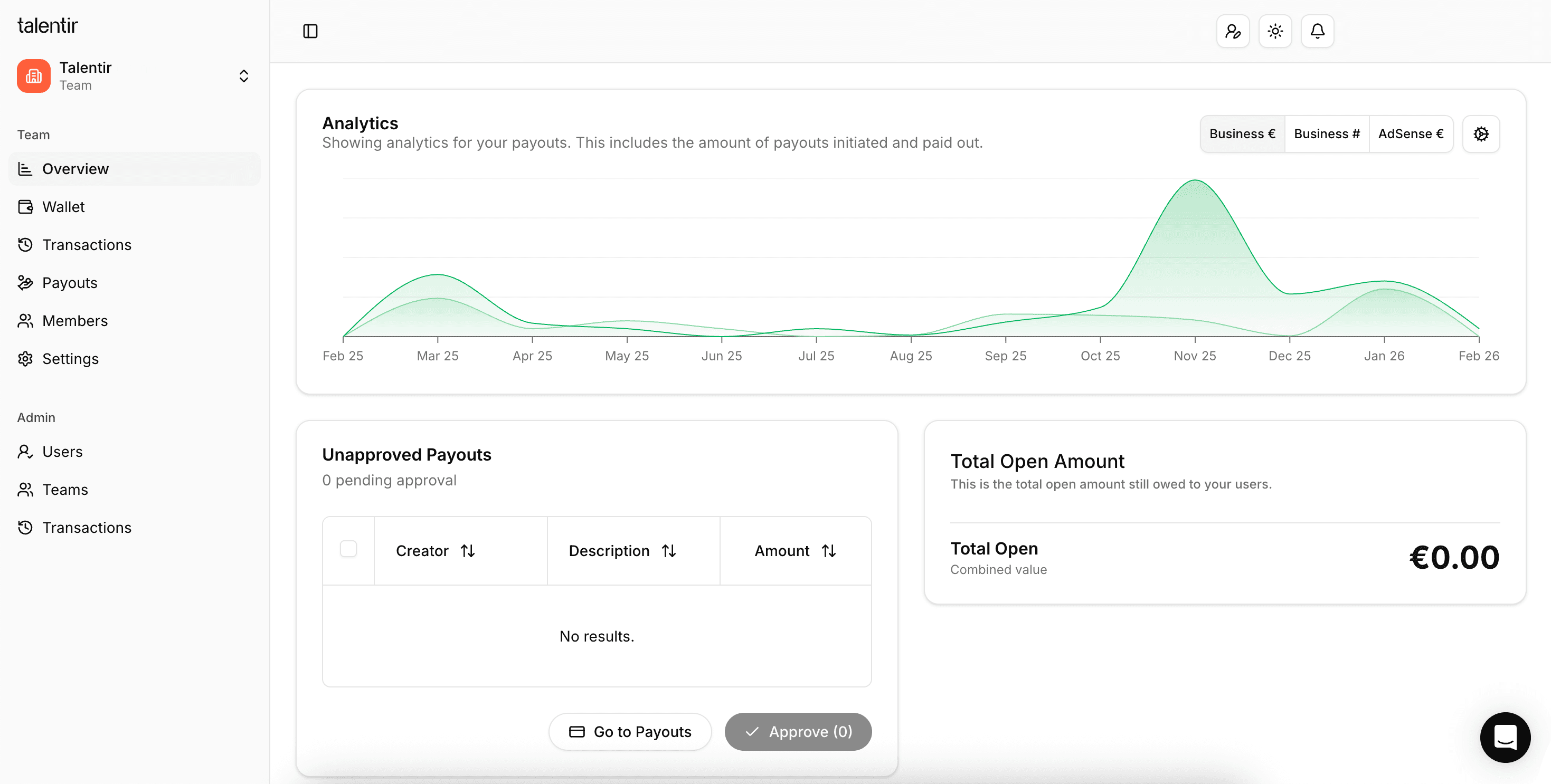The height and width of the screenshot is (784, 1551).
Task: Open Members page in sidebar
Action: pos(74,321)
